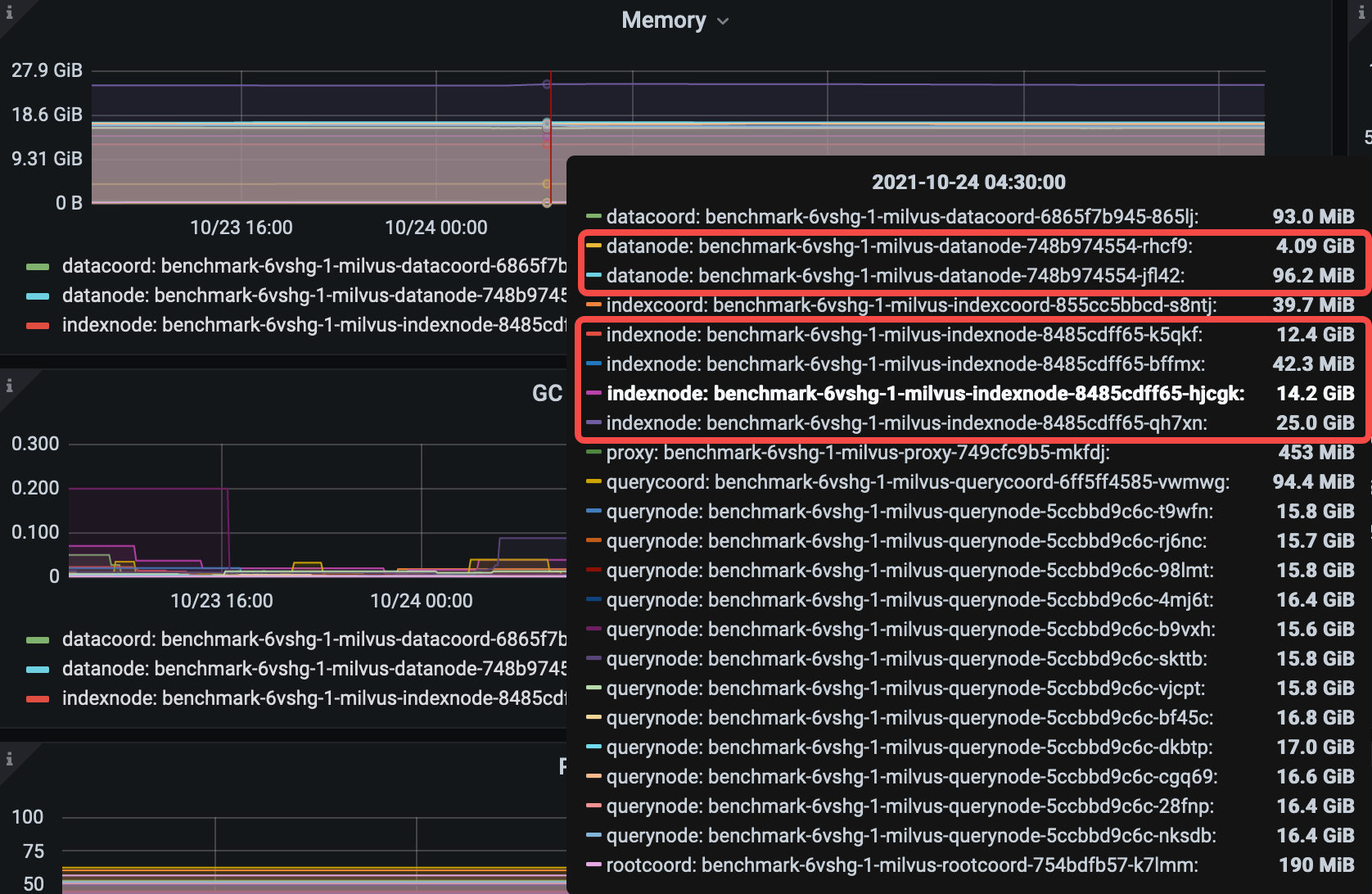Click the info icon on the Memory panel
This screenshot has width=1372, height=894.
pos(9,12)
